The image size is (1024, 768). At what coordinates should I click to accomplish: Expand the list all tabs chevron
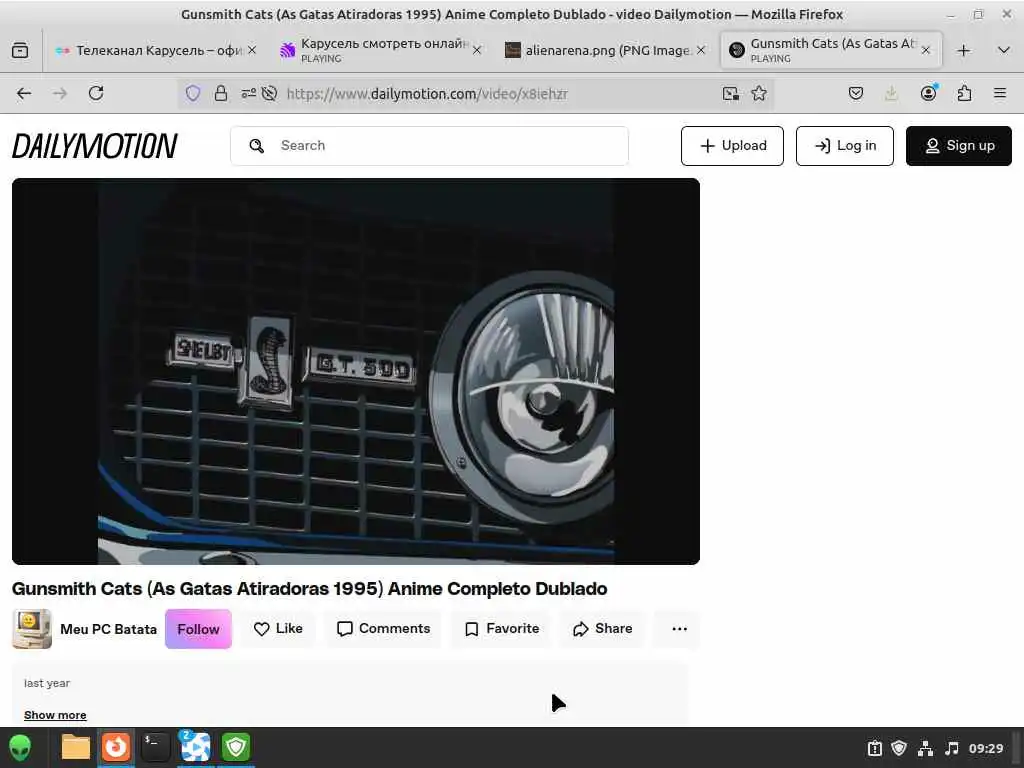1004,50
